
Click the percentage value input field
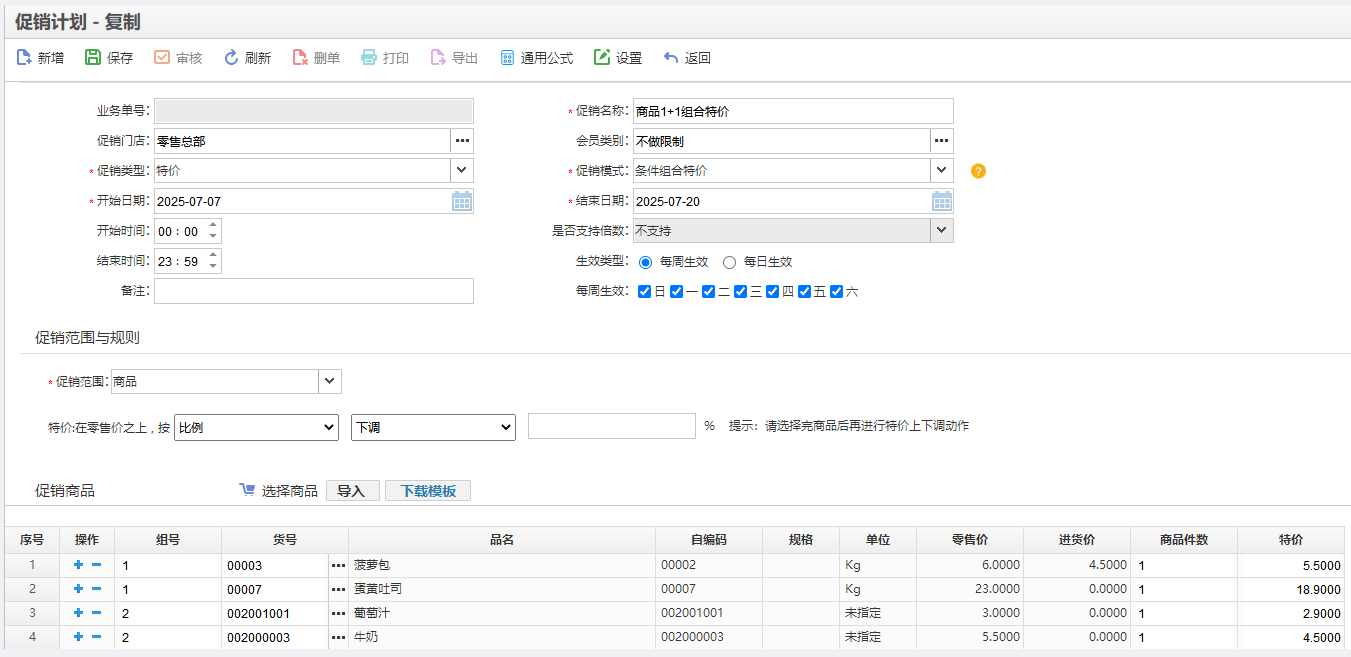tap(612, 426)
